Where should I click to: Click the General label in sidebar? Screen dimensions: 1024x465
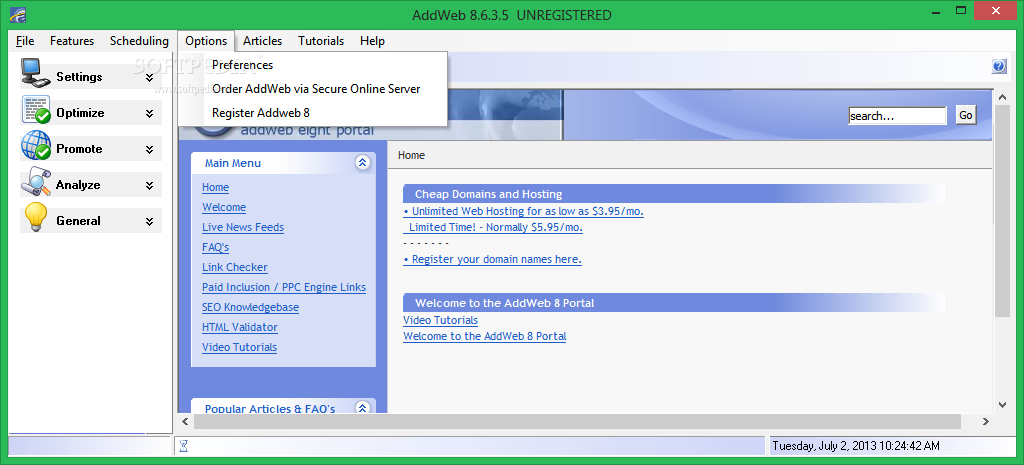(78, 221)
